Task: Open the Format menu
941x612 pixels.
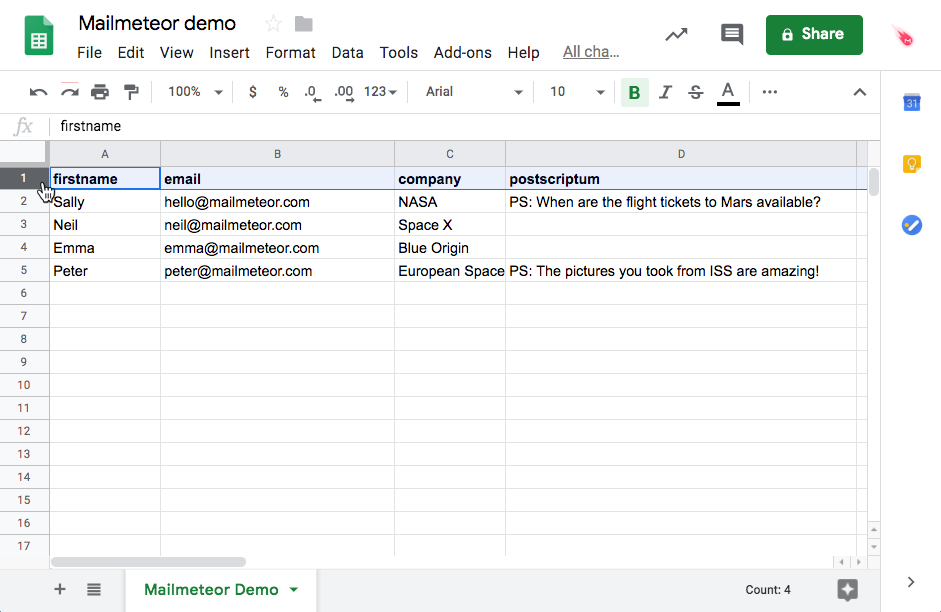Action: pos(290,53)
